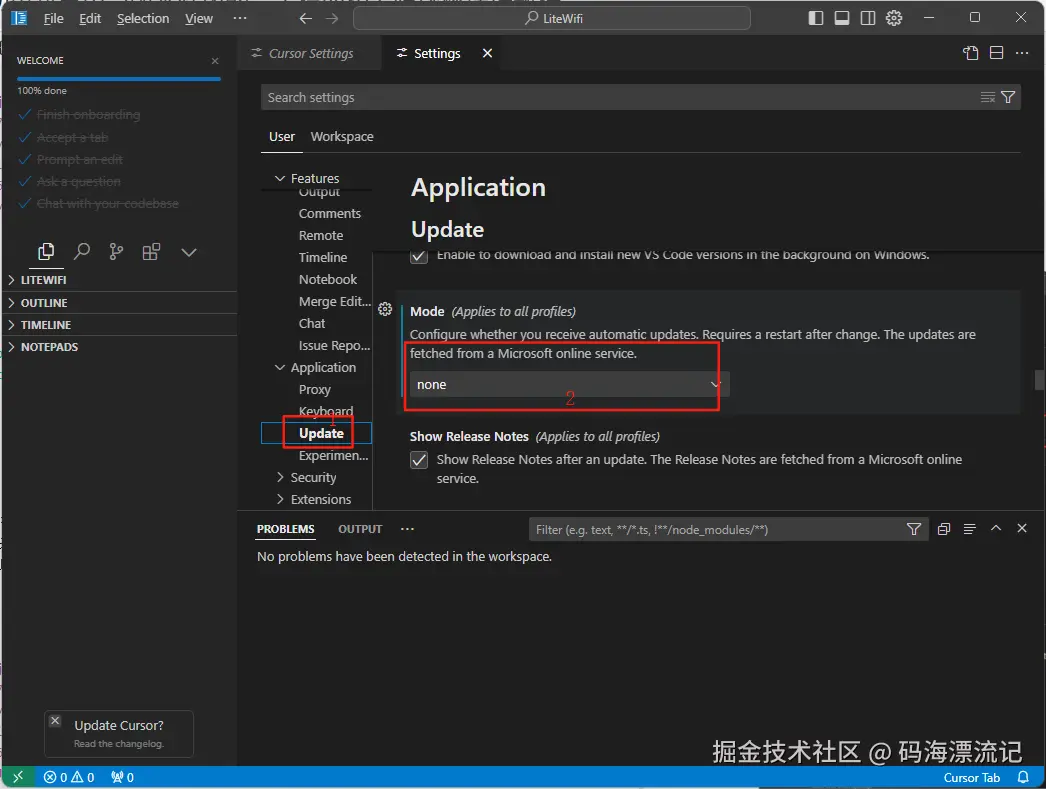Image resolution: width=1046 pixels, height=789 pixels.
Task: Open Settings JSON file icon
Action: [x=971, y=53]
